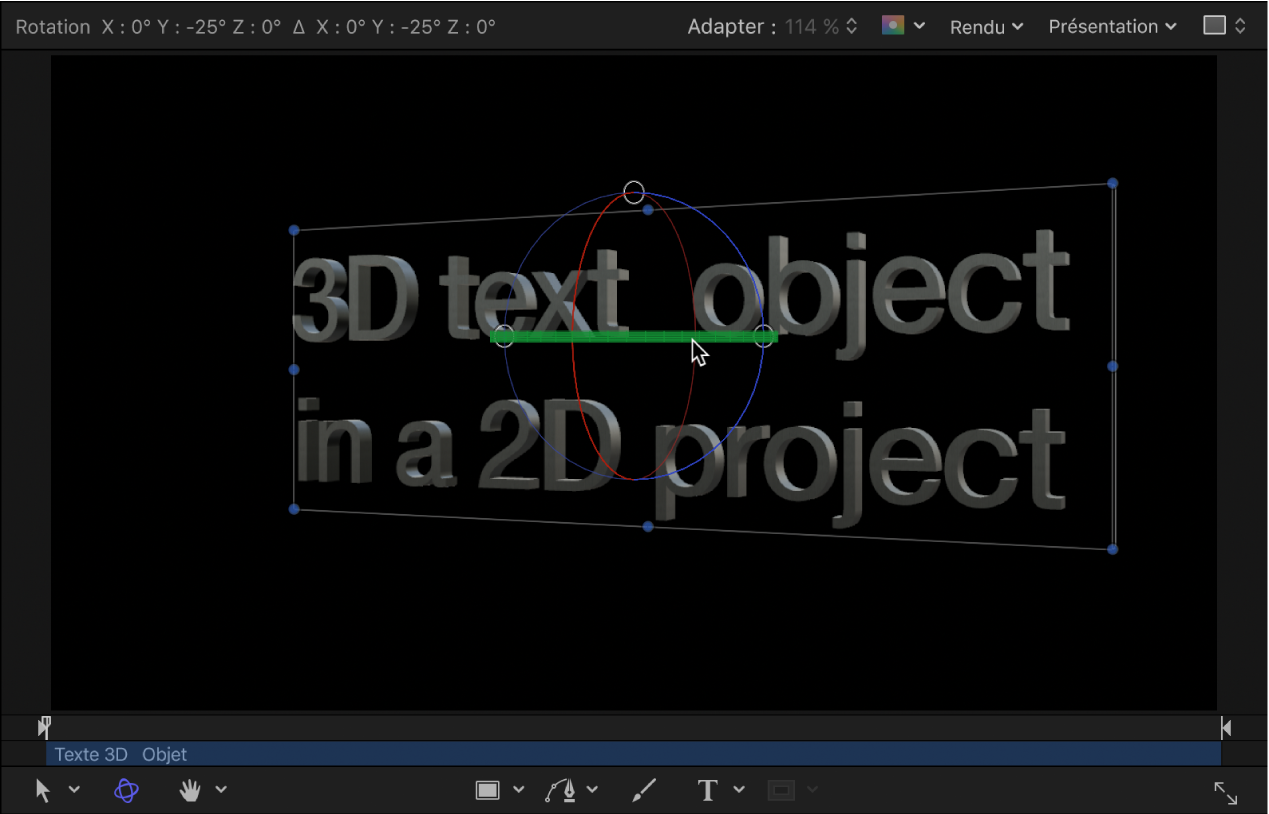Image resolution: width=1269 pixels, height=814 pixels.
Task: Click the channel display color icon
Action: click(x=895, y=26)
